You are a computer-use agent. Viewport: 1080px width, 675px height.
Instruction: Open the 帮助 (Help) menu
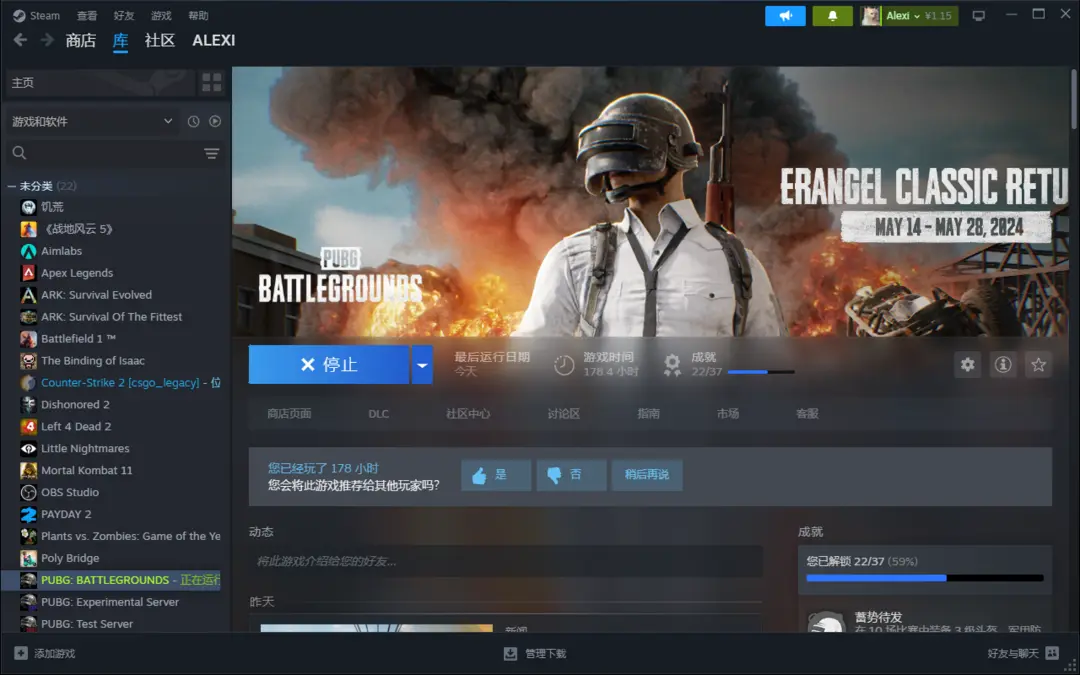point(198,15)
